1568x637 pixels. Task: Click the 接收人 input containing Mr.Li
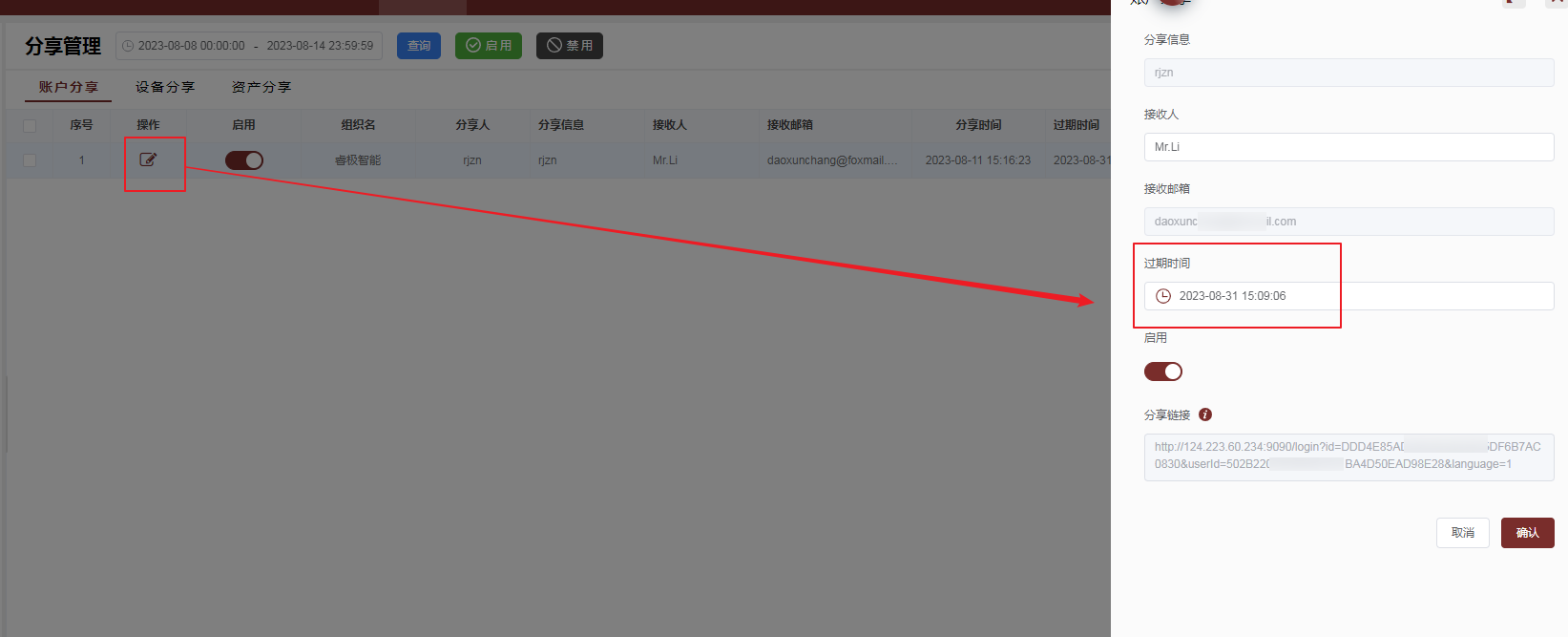[1348, 147]
